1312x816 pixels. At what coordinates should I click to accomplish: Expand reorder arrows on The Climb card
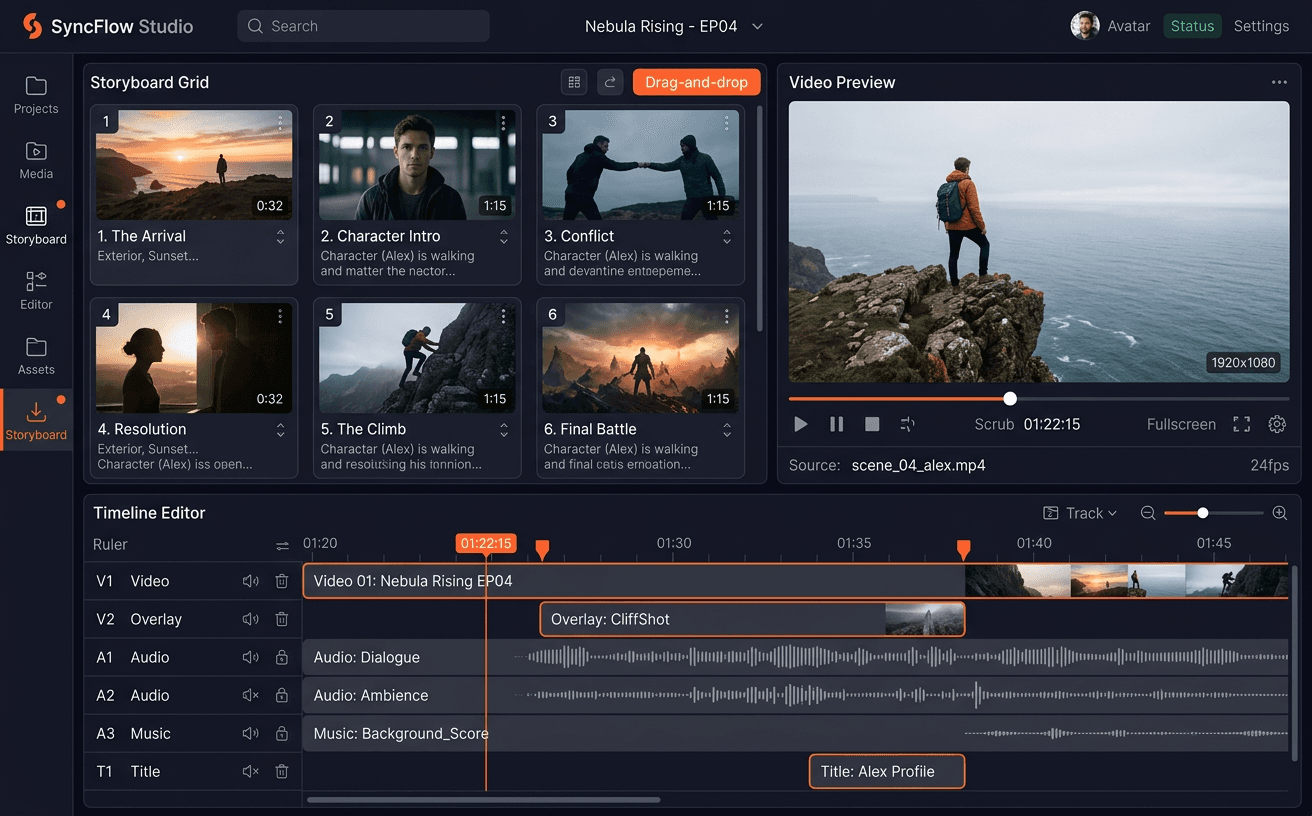(x=503, y=430)
